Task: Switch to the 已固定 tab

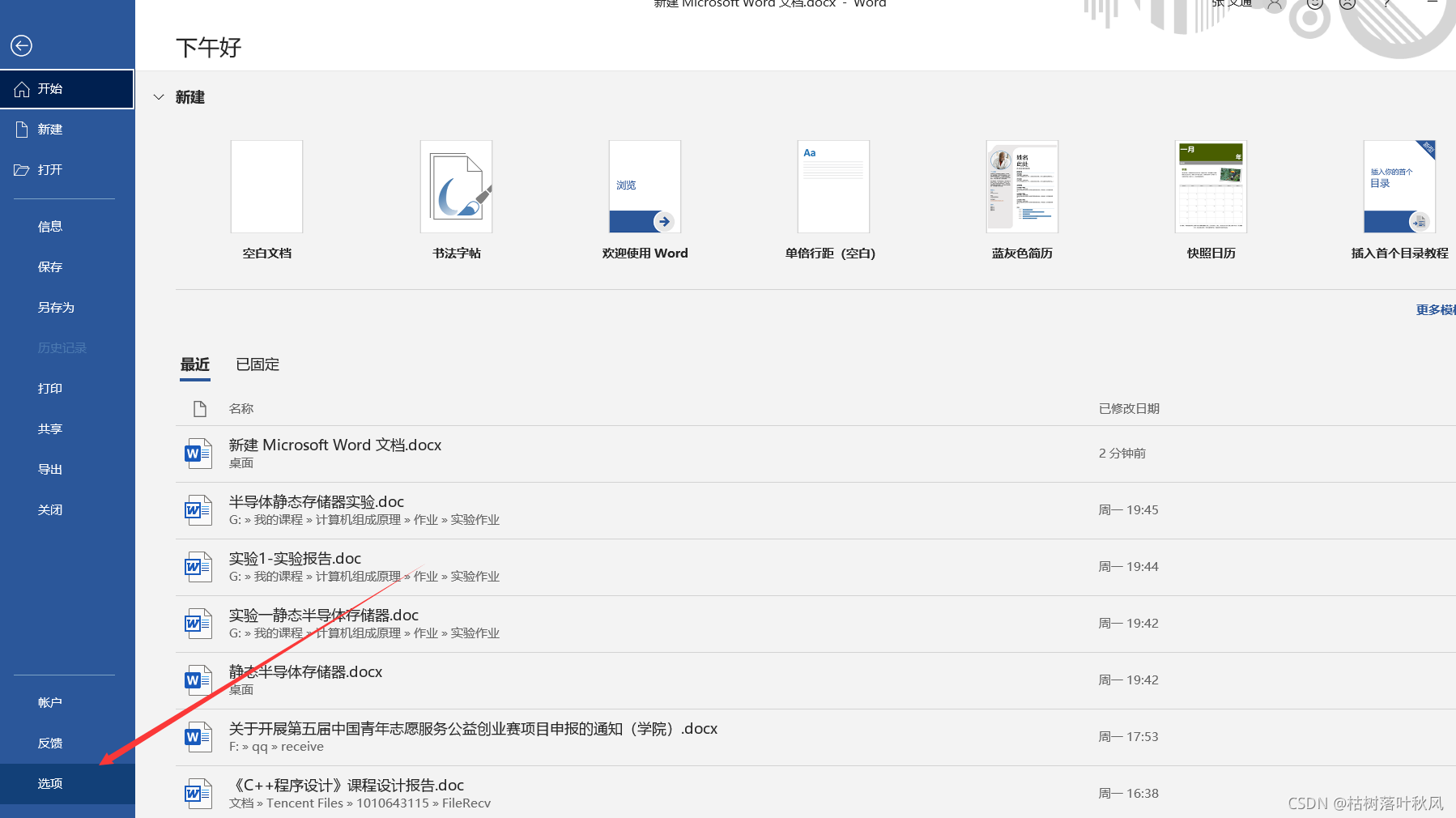Action: [x=258, y=364]
